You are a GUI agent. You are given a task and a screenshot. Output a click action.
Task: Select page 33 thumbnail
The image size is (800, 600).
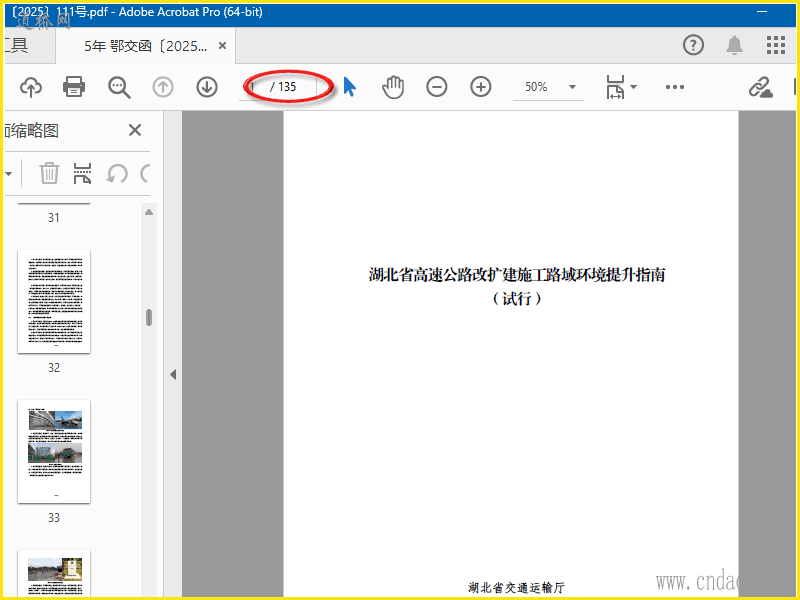coord(54,452)
